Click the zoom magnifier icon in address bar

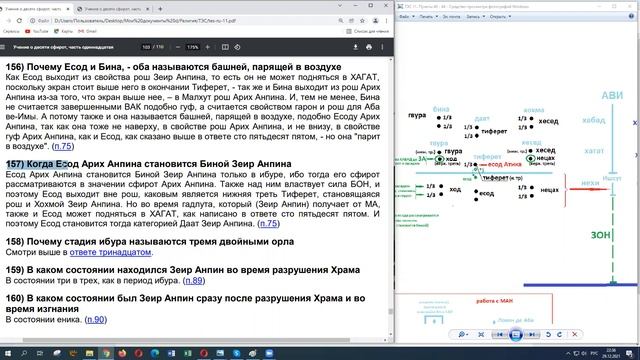(x=341, y=20)
